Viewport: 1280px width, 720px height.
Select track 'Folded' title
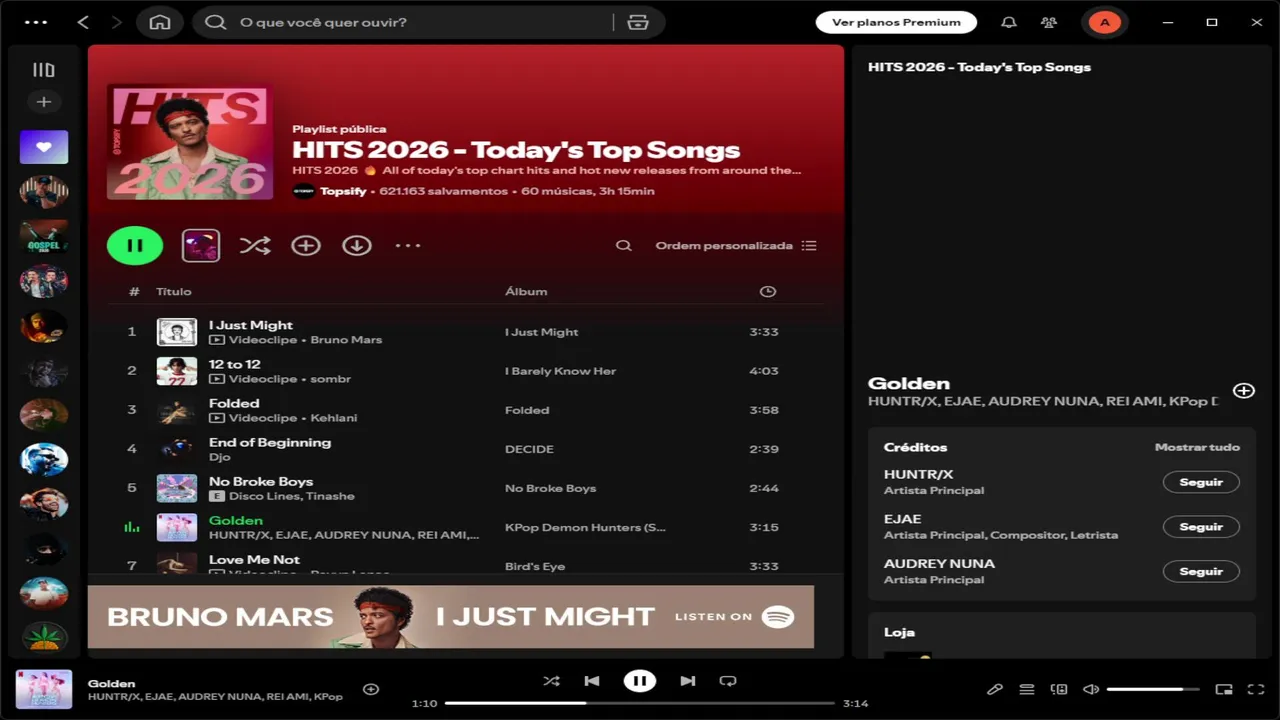coord(234,403)
